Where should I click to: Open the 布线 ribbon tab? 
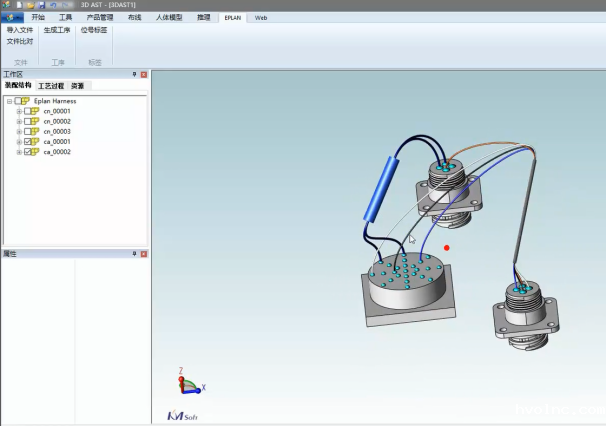(134, 18)
